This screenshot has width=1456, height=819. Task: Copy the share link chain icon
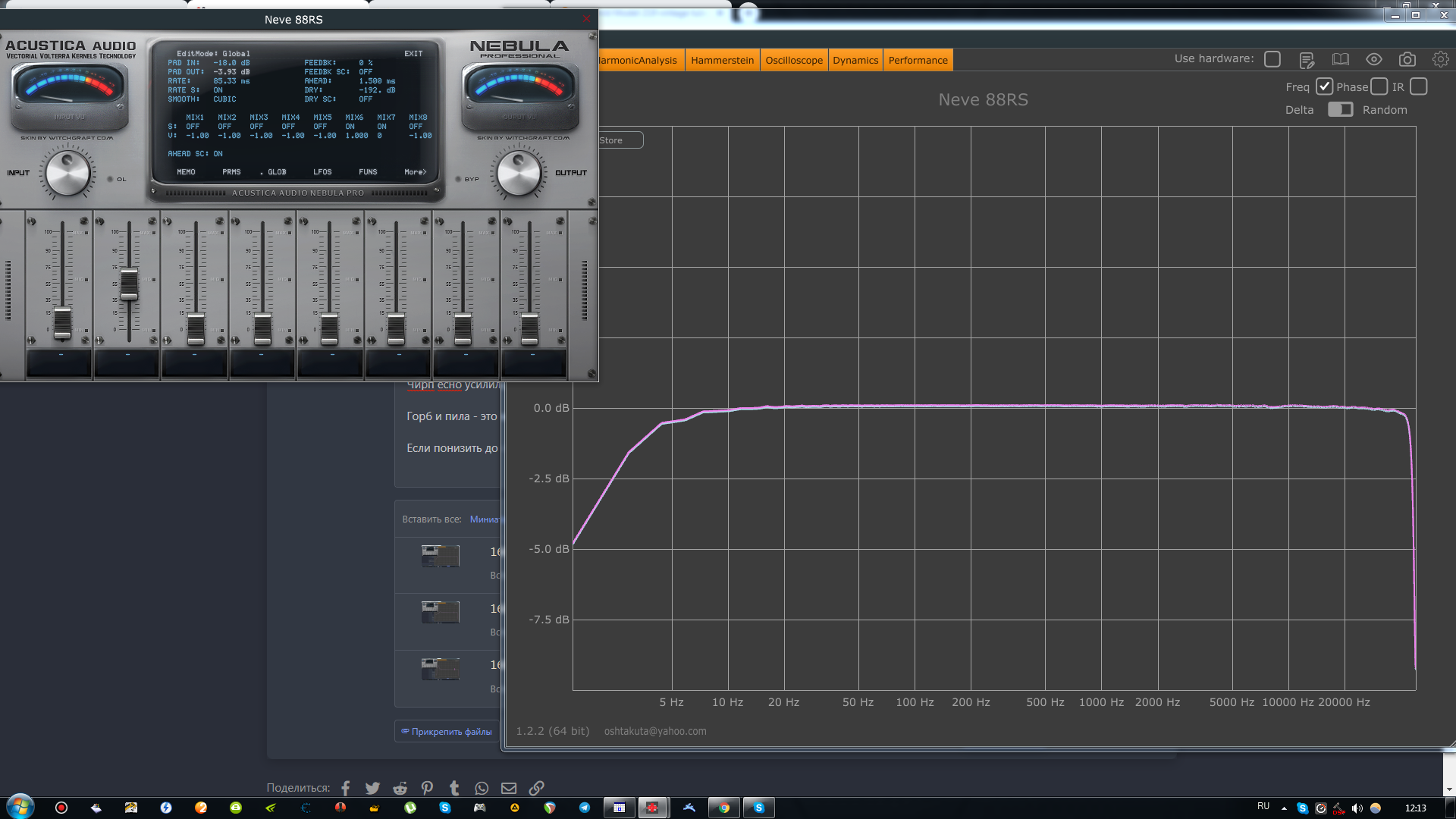pyautogui.click(x=536, y=788)
